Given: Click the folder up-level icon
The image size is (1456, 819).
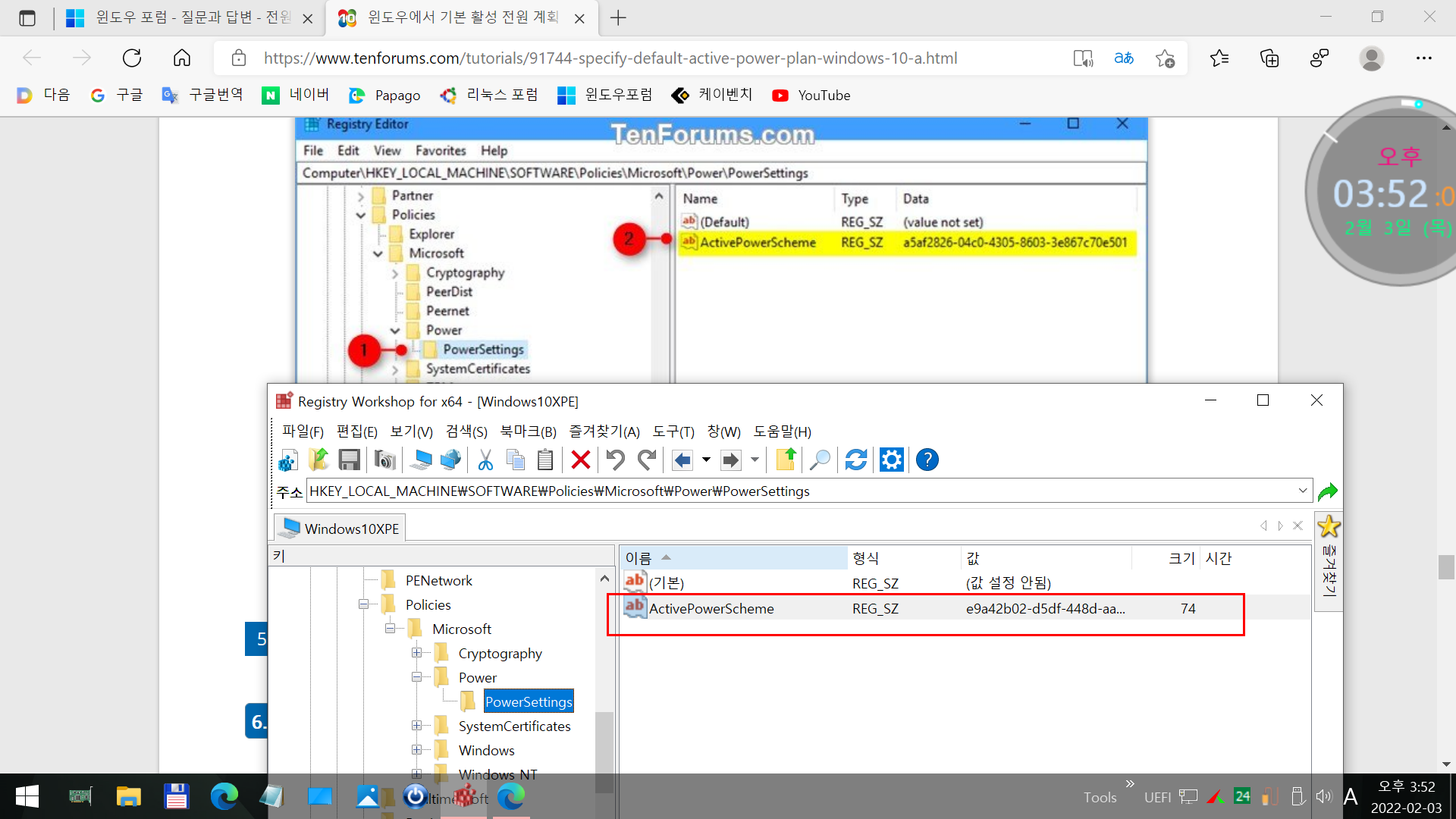Looking at the screenshot, I should pyautogui.click(x=786, y=460).
